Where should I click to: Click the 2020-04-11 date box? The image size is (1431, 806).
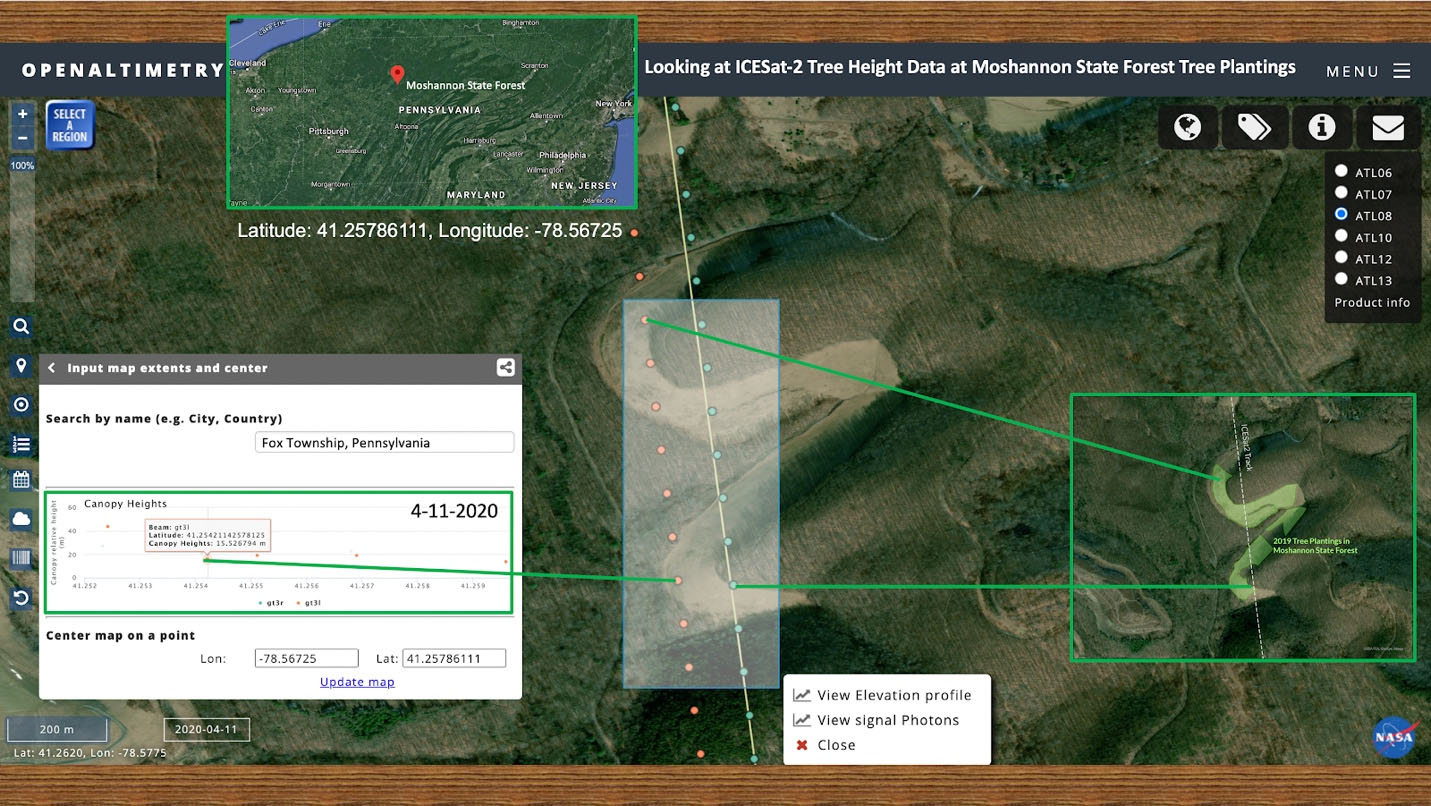coord(207,729)
